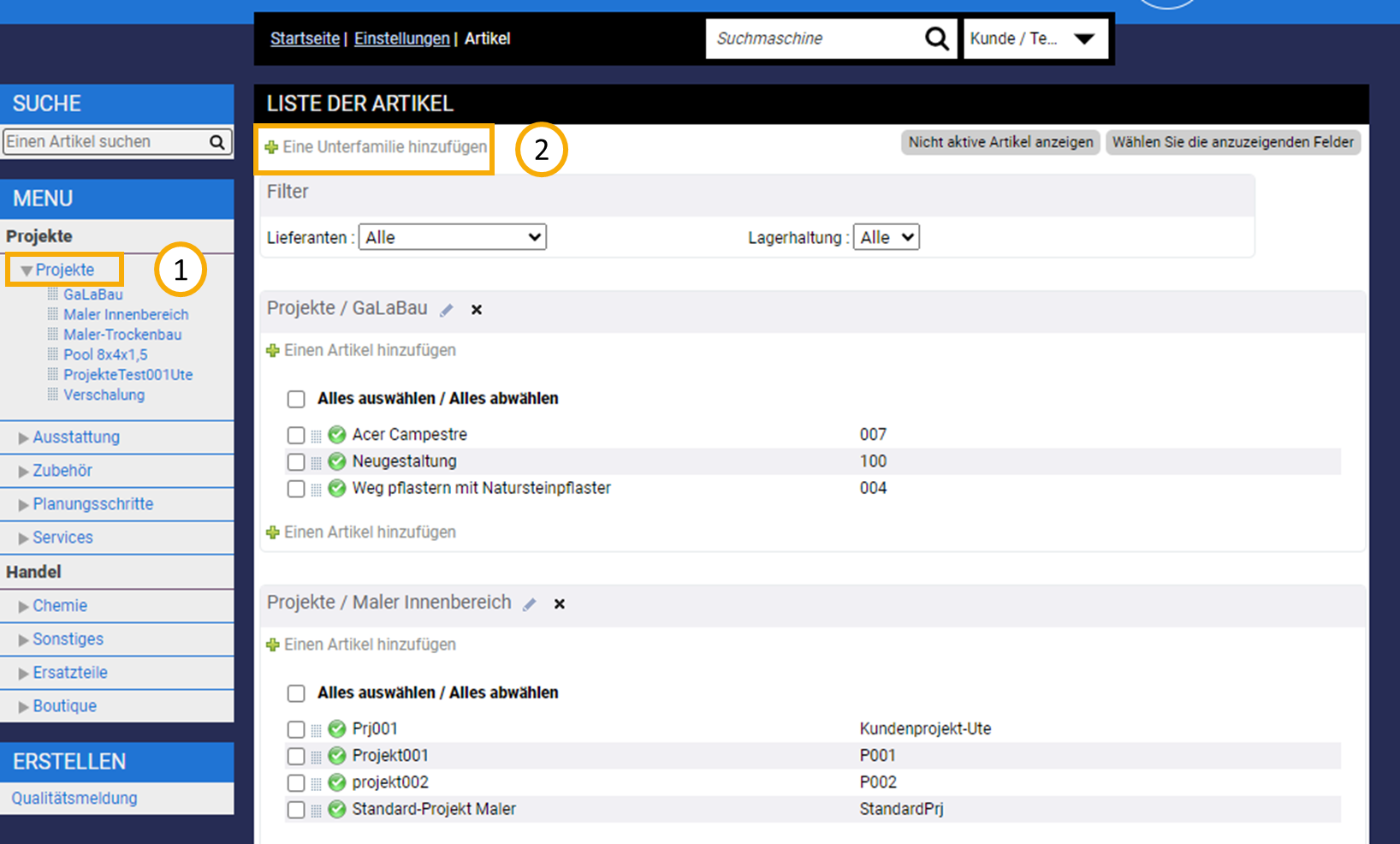Open the Lagerhaltung dropdown

(x=886, y=237)
